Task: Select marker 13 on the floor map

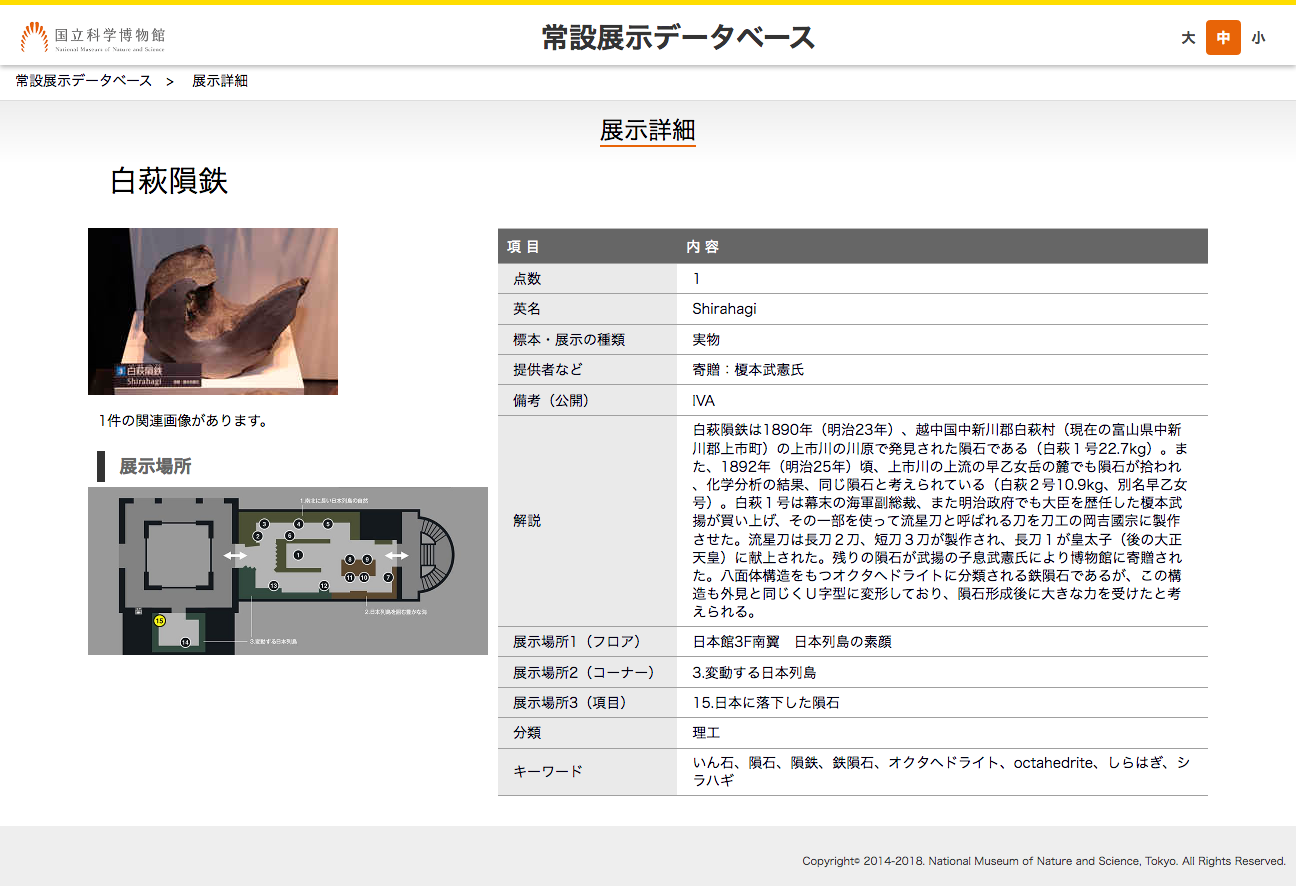Action: click(273, 585)
